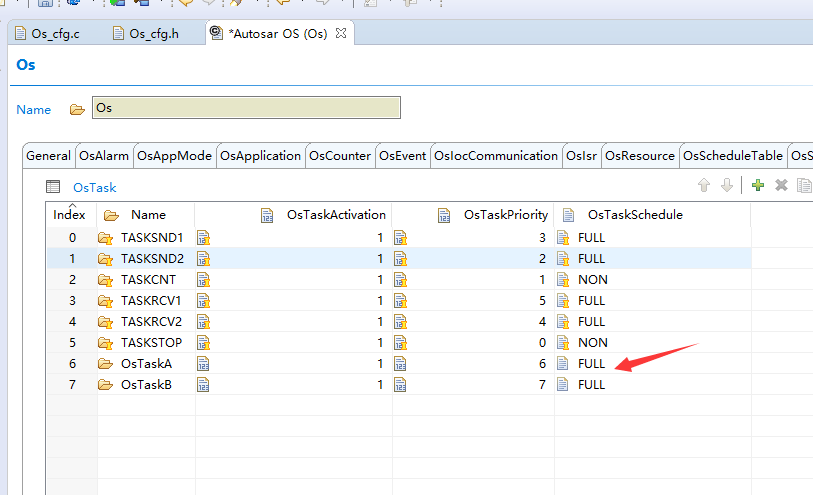Add a new OsTask with the plus icon
This screenshot has width=813, height=495.
pos(758,185)
